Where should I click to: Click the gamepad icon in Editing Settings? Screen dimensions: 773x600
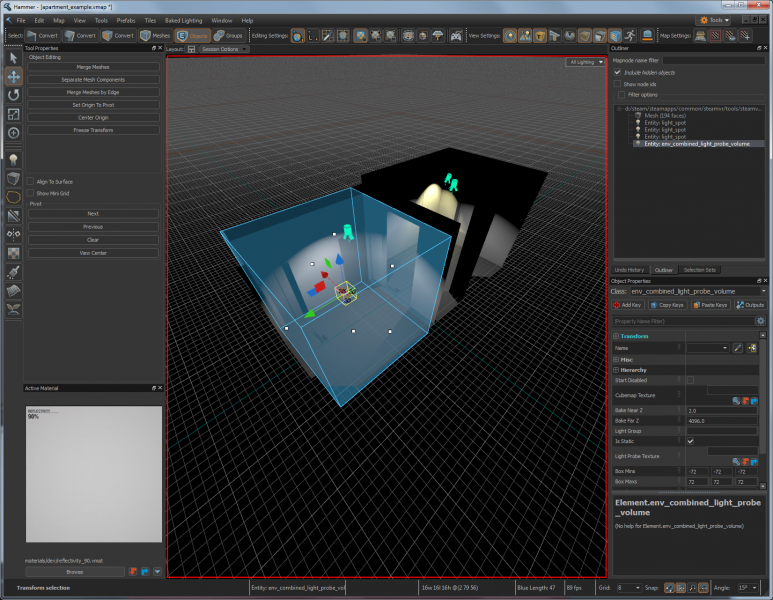(x=456, y=35)
